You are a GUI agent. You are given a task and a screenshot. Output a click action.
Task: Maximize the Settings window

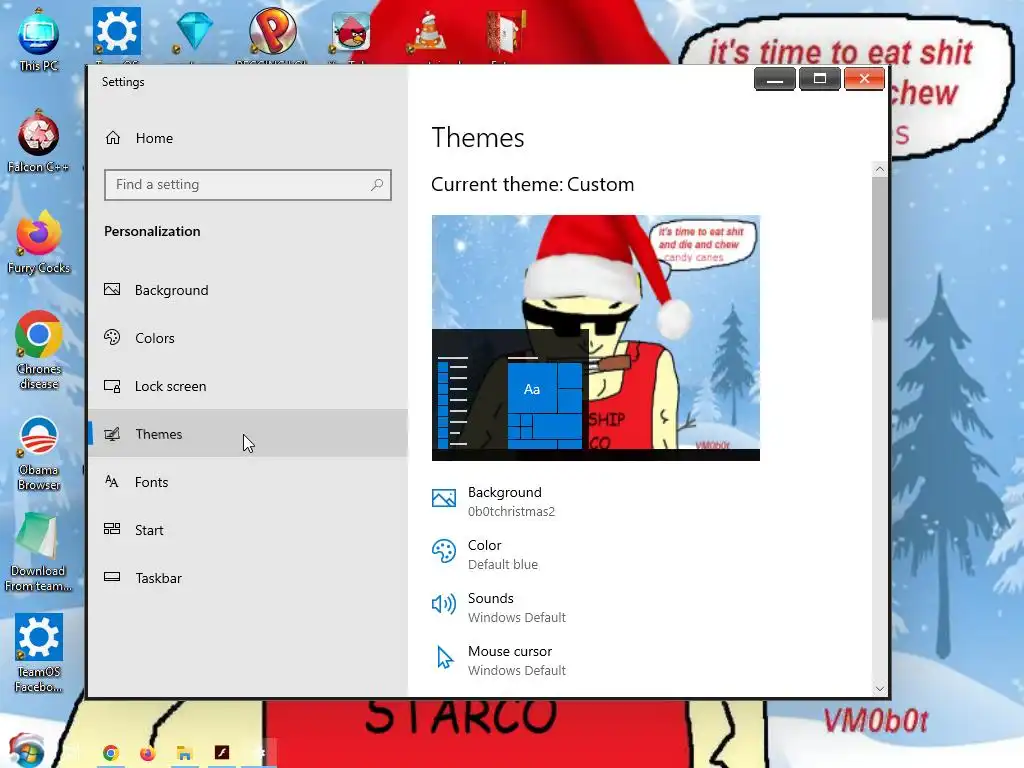tap(820, 79)
